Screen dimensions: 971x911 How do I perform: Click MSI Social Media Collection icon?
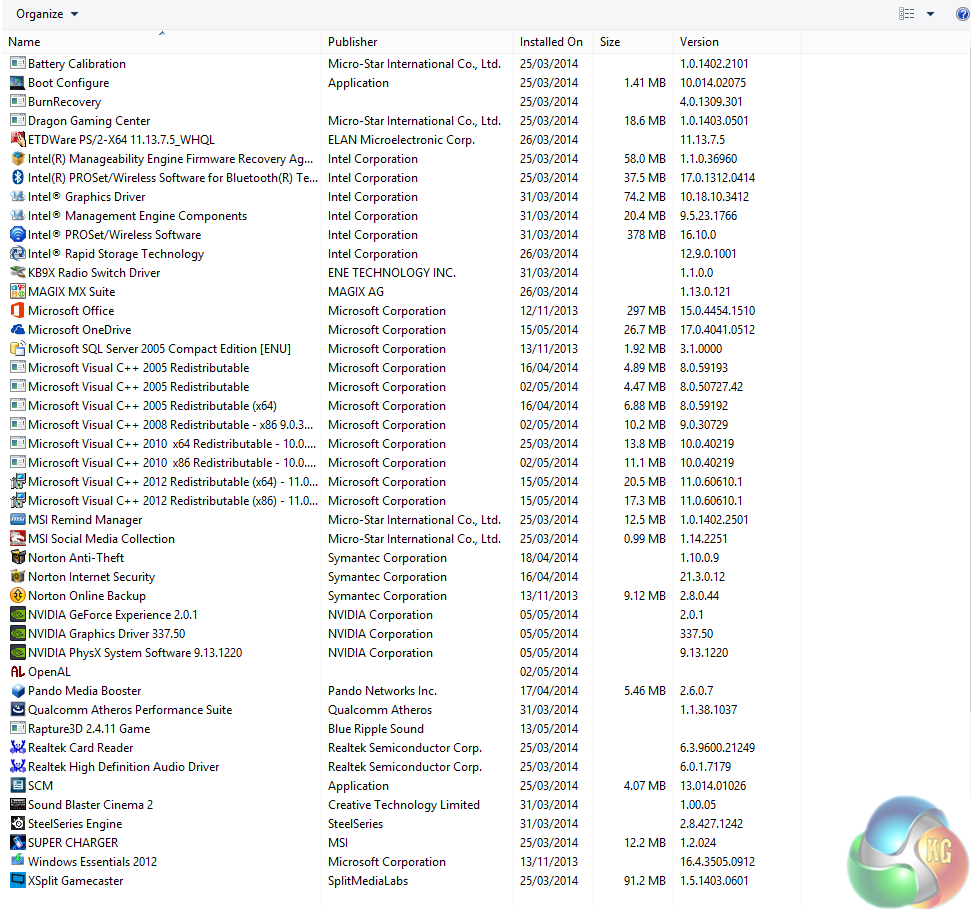tap(18, 538)
